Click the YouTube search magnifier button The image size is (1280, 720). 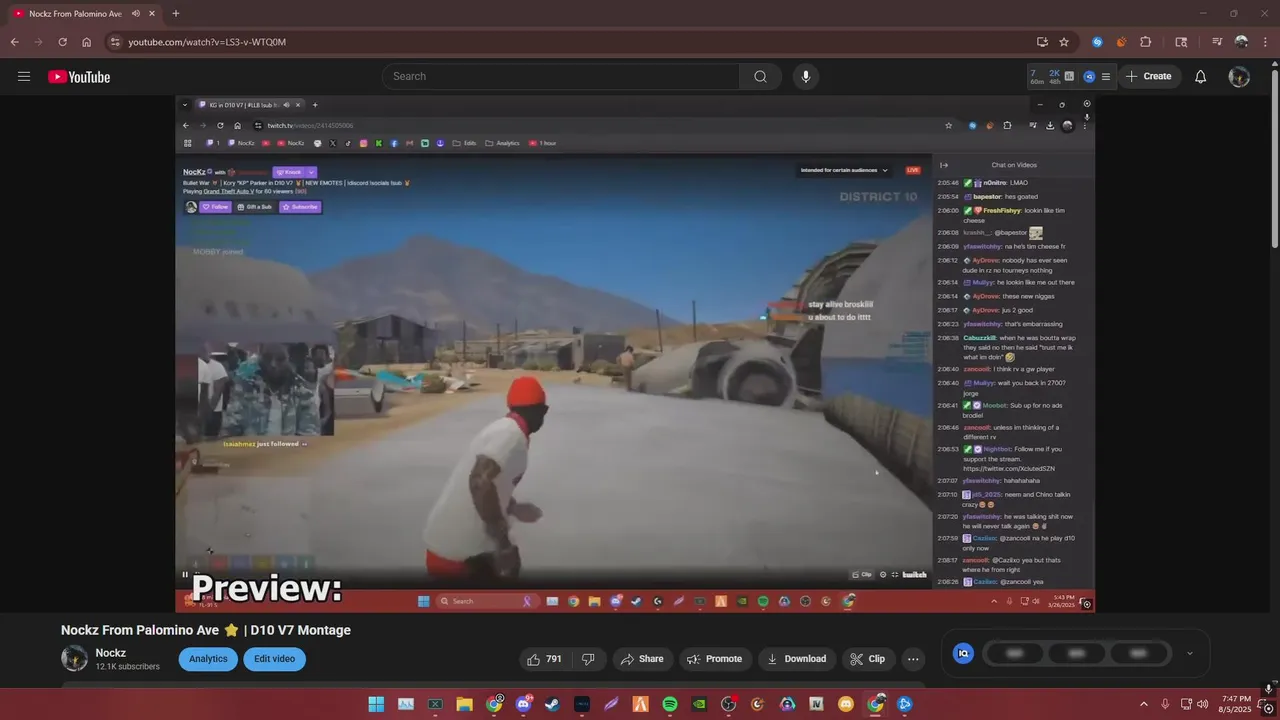pos(760,76)
